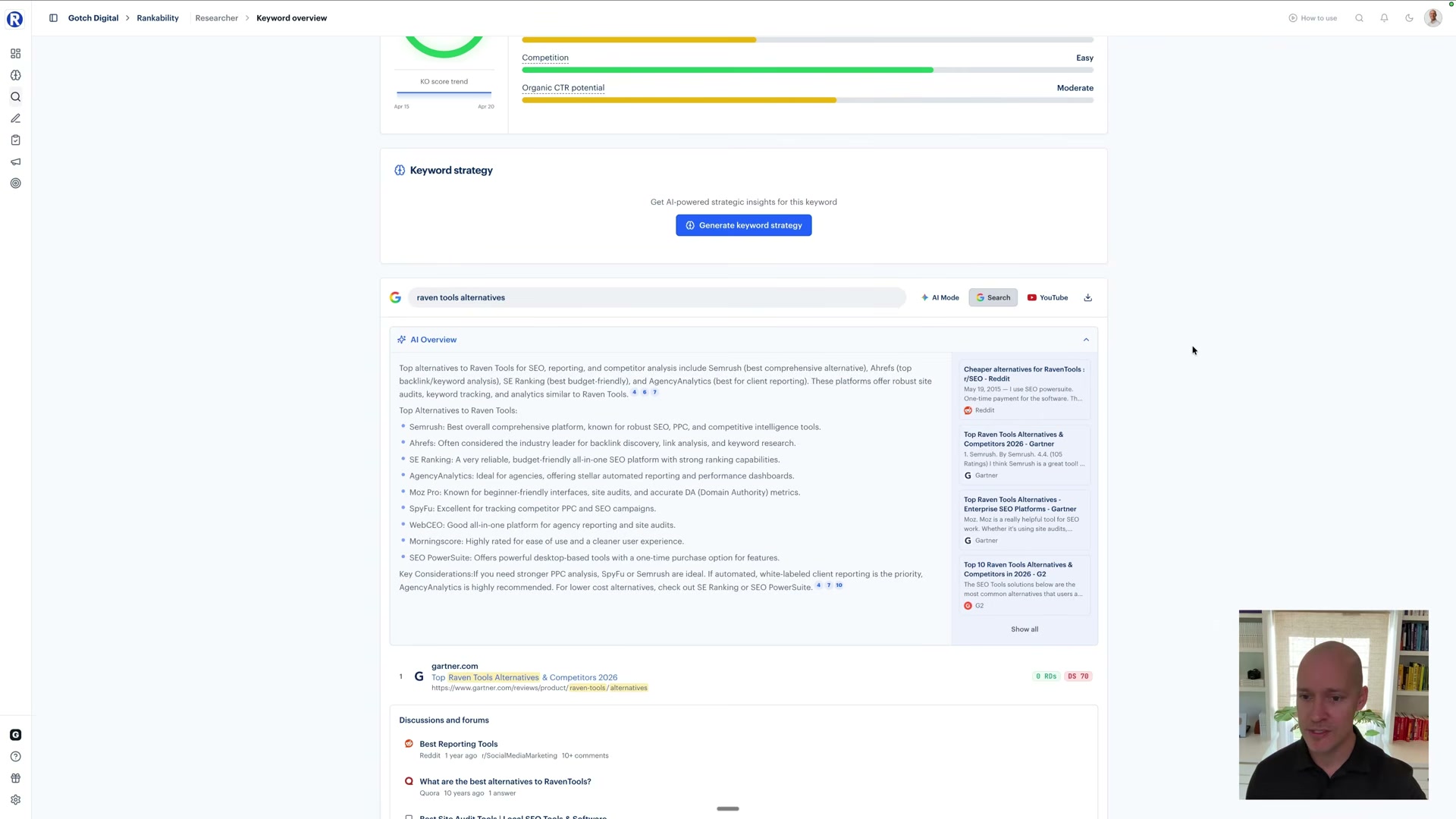This screenshot has width=1456, height=819.
Task: Click the black G icon in sidebar
Action: (x=15, y=735)
